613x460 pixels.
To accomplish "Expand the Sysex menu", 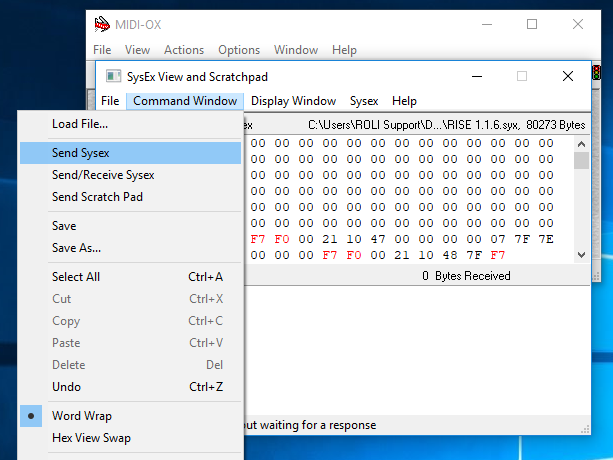I will 364,101.
